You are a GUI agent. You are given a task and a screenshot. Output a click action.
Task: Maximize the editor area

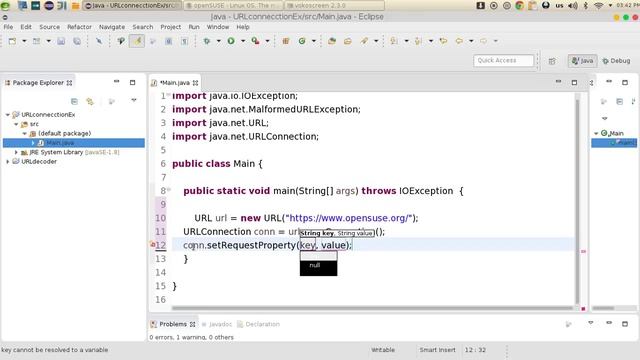[x=574, y=82]
